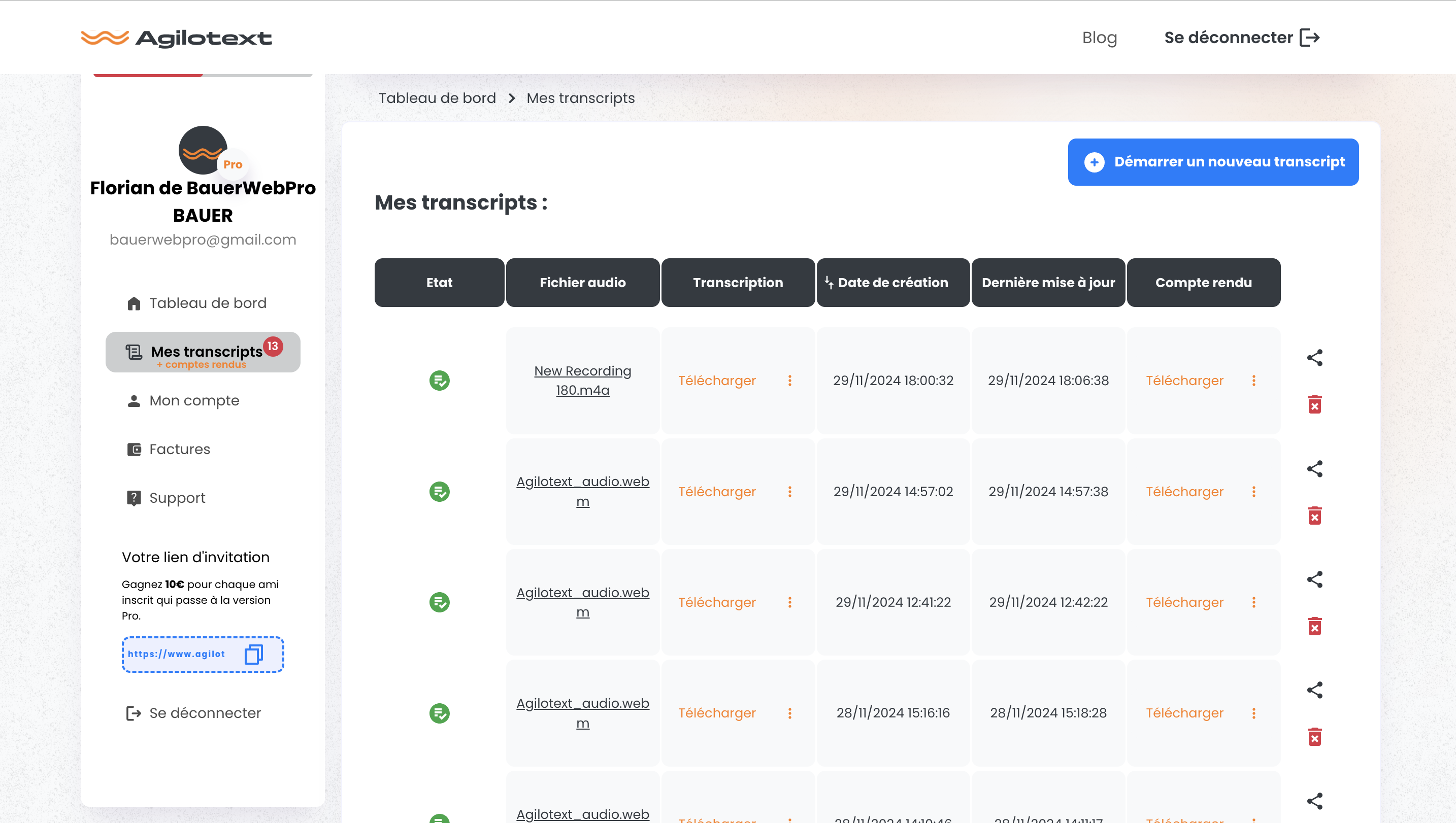This screenshot has height=823, width=1456.
Task: Click the copy invitation link icon
Action: tap(254, 654)
